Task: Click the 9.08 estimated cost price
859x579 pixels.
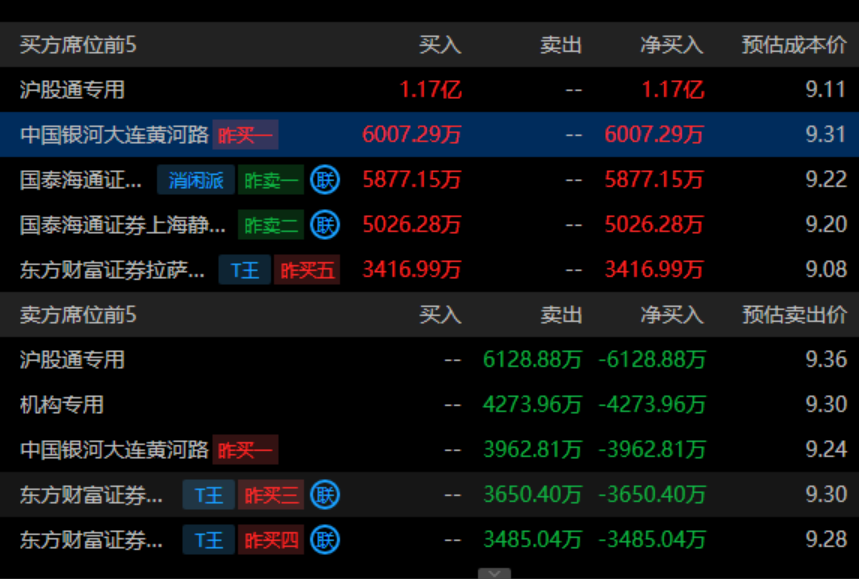Action: click(826, 270)
